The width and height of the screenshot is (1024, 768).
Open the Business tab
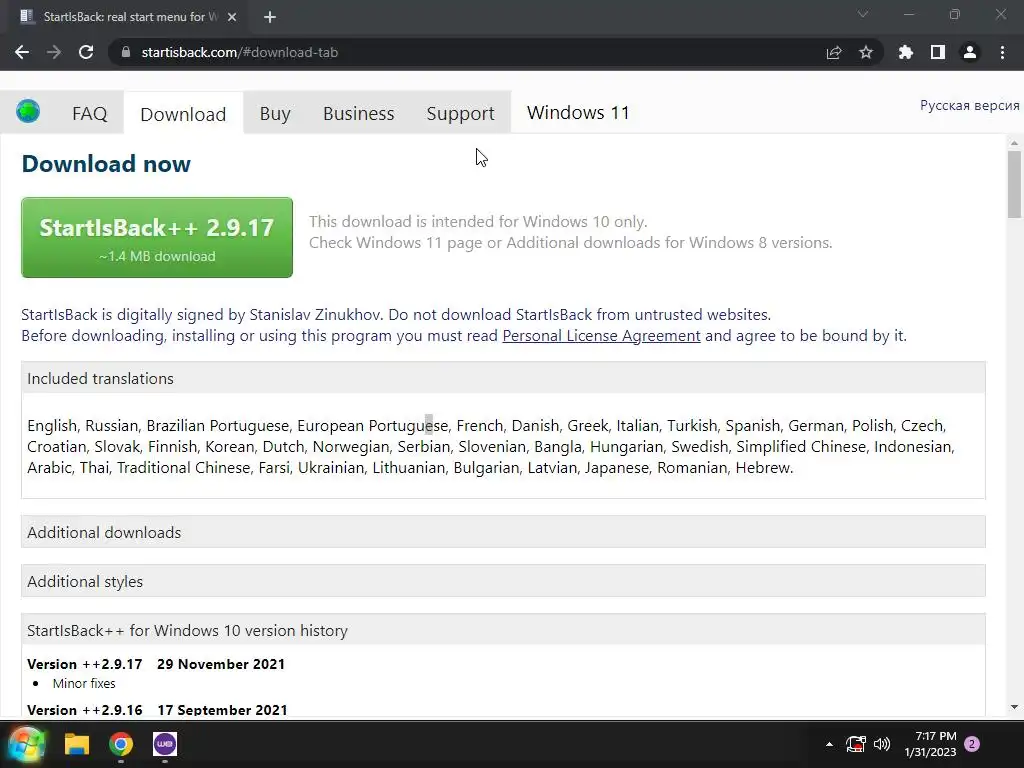tap(359, 114)
